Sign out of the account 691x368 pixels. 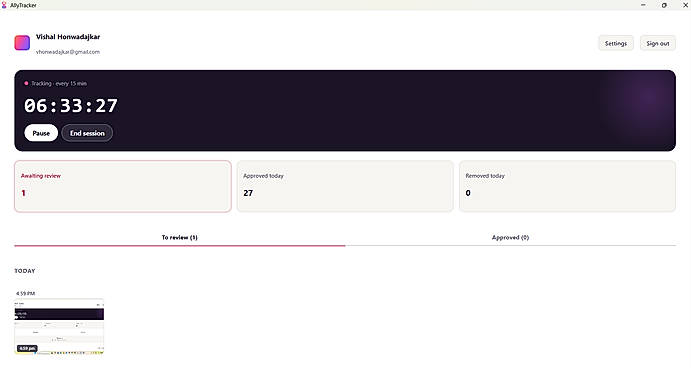(658, 43)
